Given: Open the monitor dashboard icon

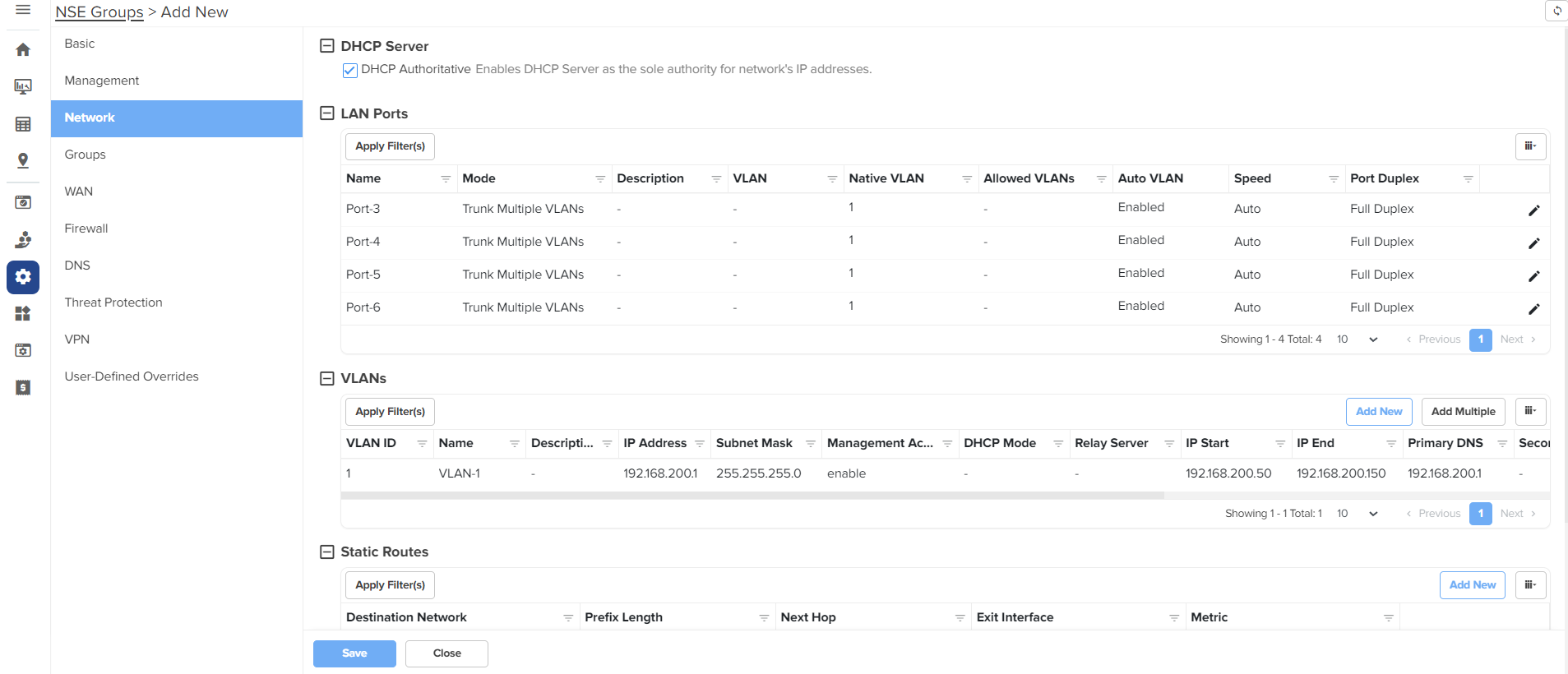Looking at the screenshot, I should (x=23, y=87).
